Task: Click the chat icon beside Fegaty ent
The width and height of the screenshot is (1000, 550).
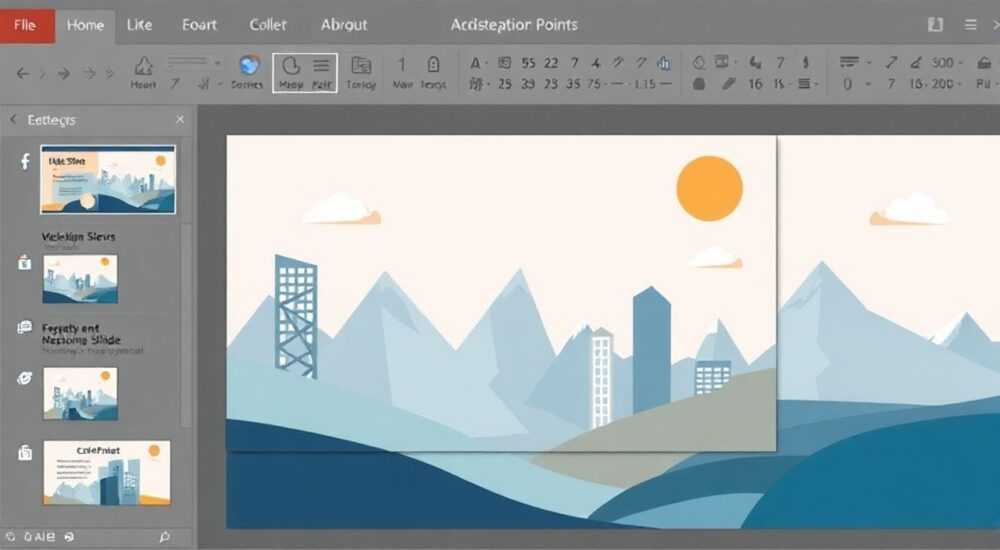Action: (x=24, y=328)
